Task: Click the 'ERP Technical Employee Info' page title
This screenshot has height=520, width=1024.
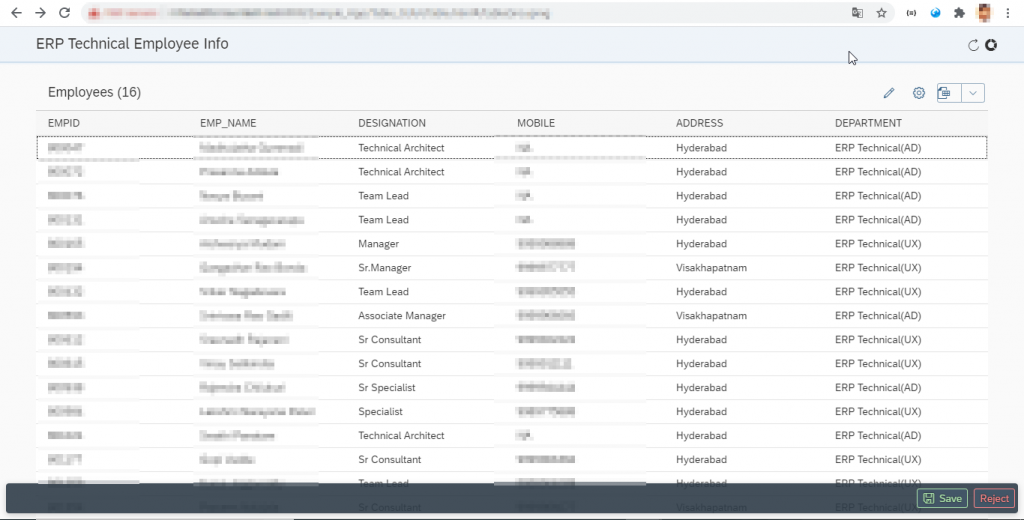Action: (132, 44)
